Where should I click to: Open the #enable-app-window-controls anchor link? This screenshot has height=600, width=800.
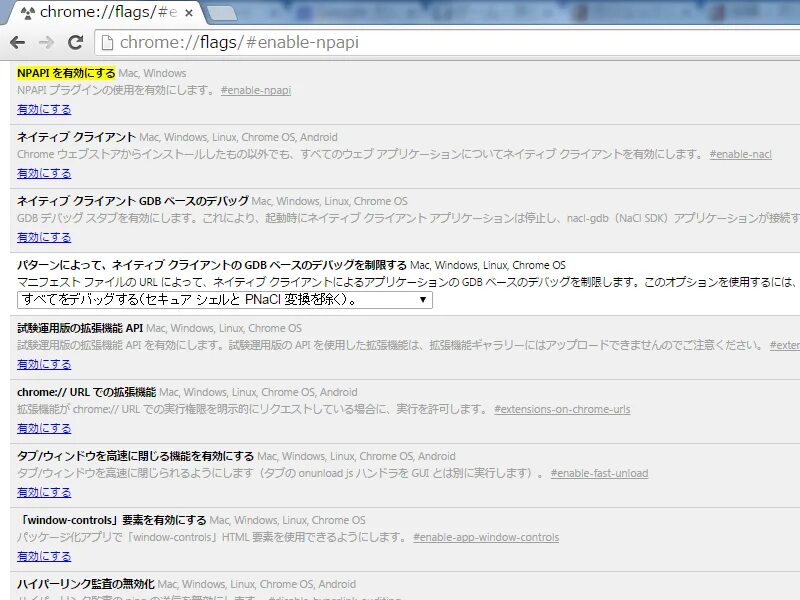point(486,537)
